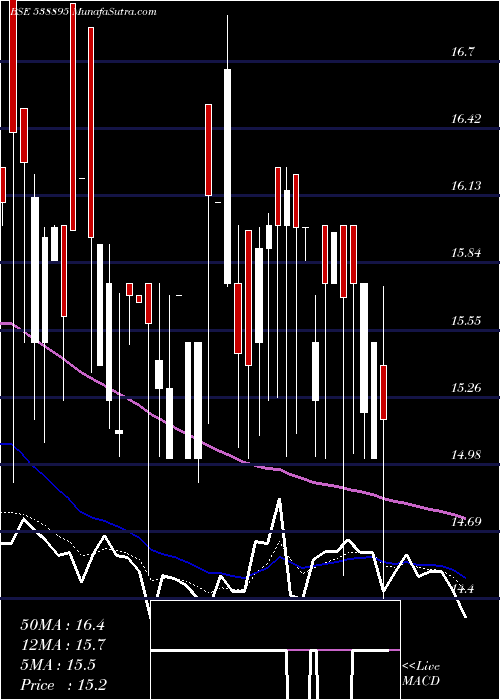The image size is (500, 700).
Task: Click the 15.84 price axis label
Action: pos(466,253)
